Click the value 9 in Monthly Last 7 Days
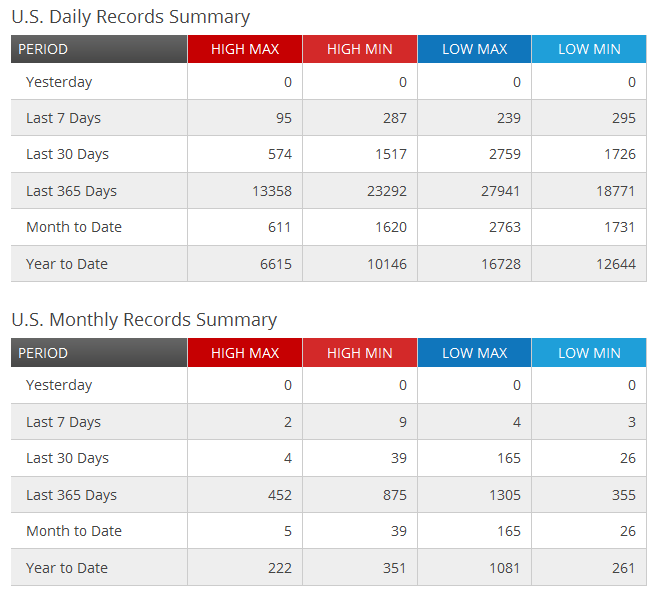Screen dimensions: 647x599 click(403, 422)
